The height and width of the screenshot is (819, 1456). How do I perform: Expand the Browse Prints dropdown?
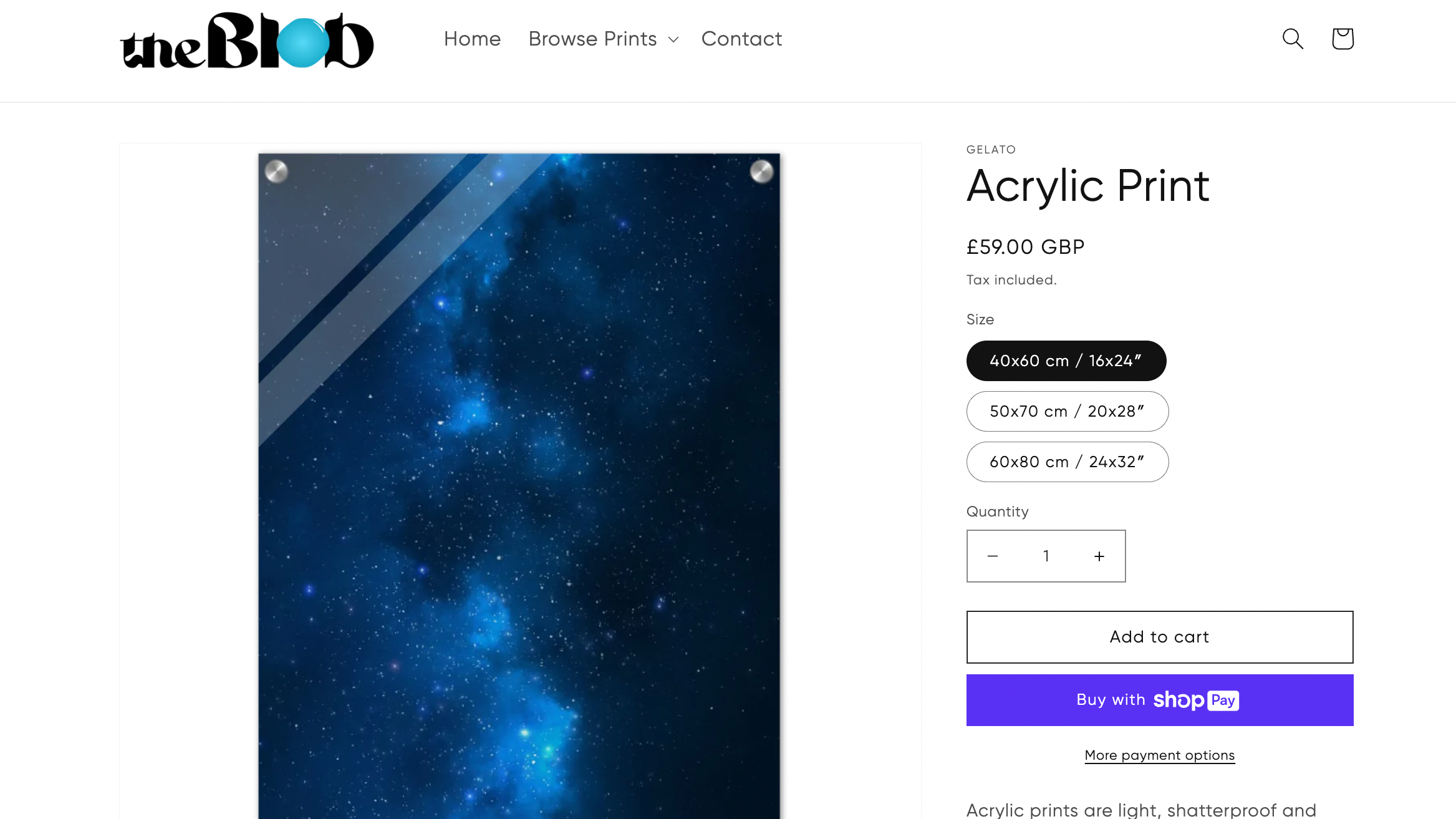593,39
